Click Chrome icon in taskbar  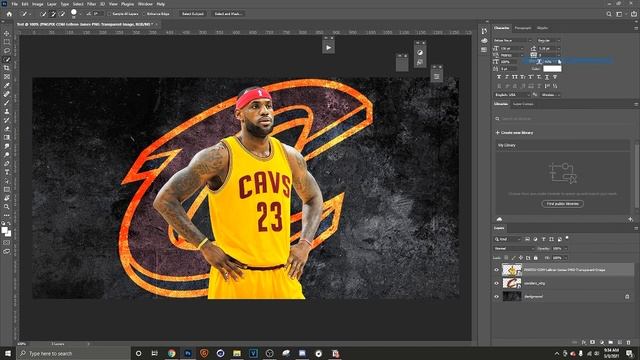click(171, 353)
